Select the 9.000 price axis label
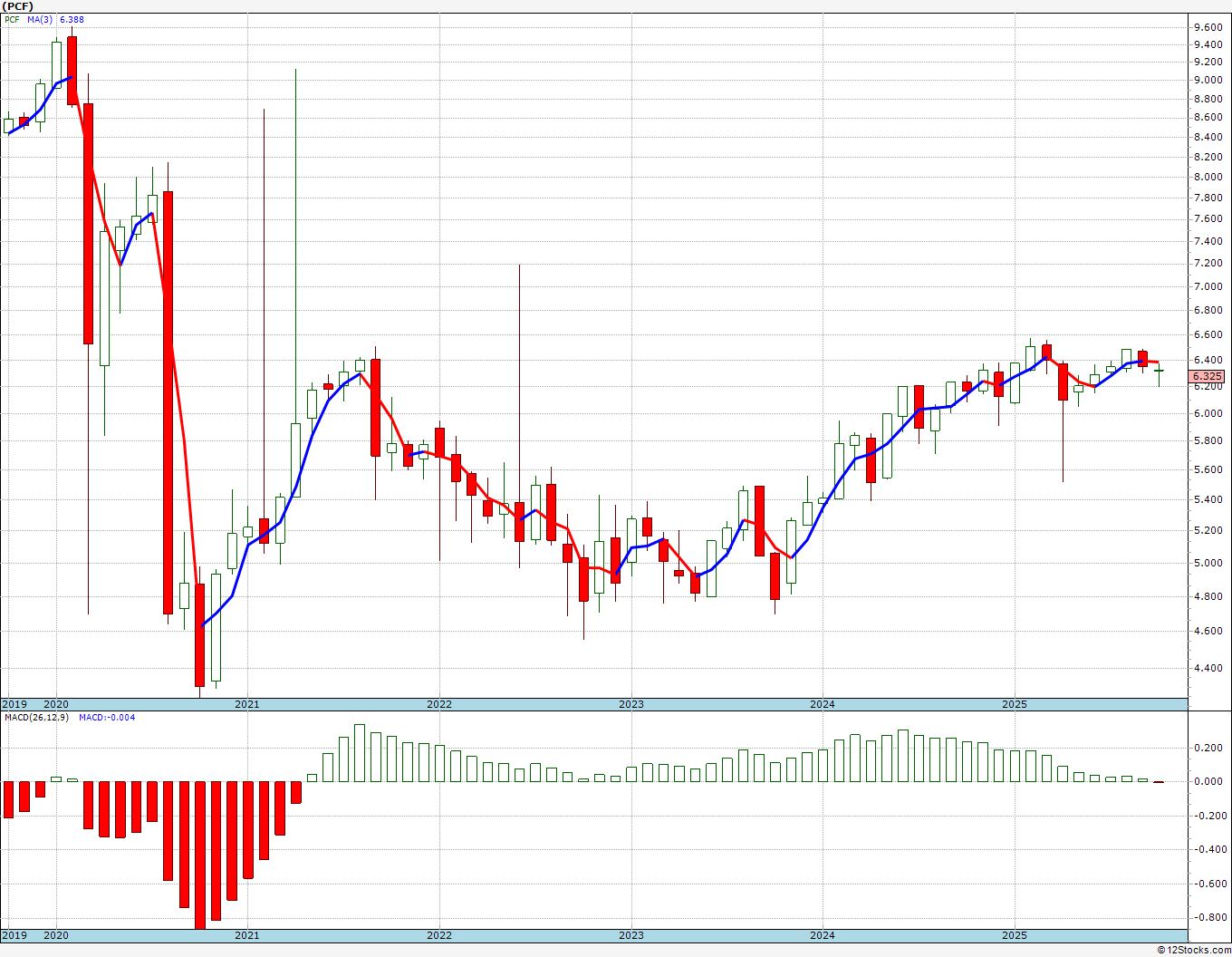The height and width of the screenshot is (957, 1232). click(x=1208, y=80)
